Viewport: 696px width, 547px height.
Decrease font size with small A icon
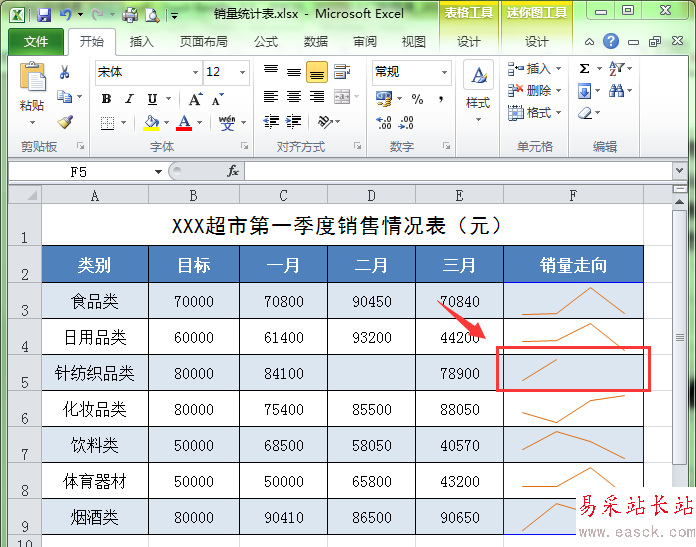point(217,99)
